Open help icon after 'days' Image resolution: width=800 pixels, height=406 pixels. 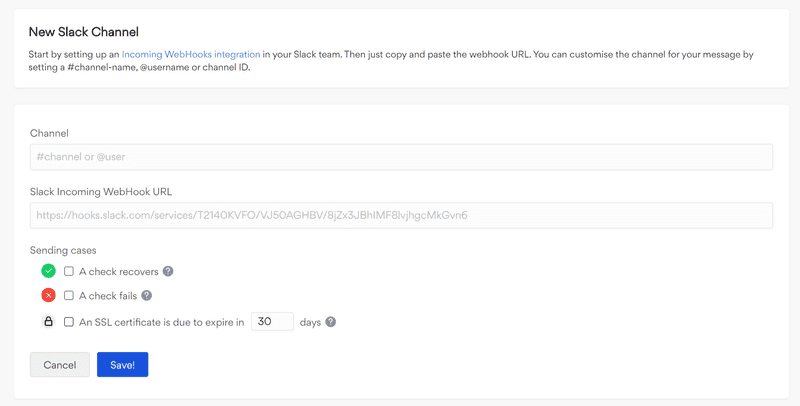click(331, 322)
